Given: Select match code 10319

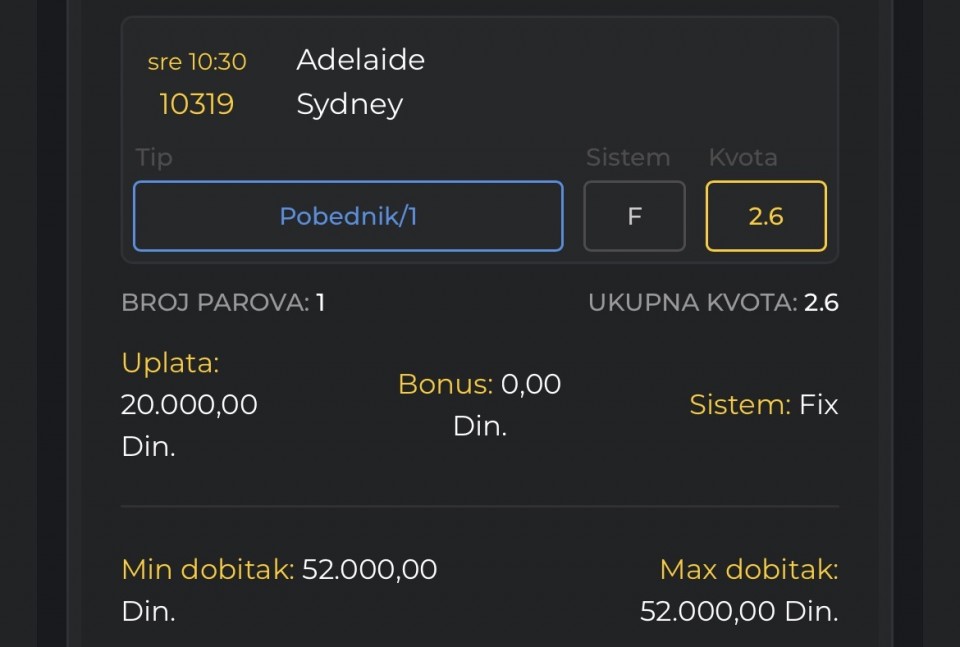Looking at the screenshot, I should pos(197,104).
